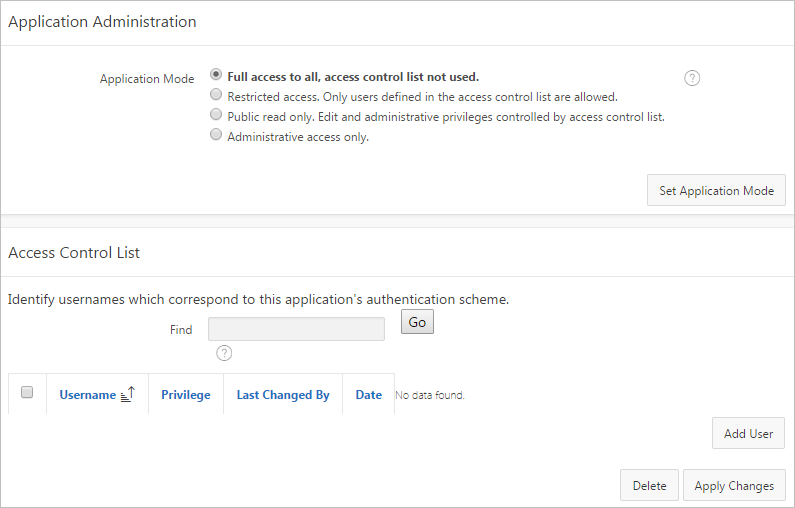
Task: Choose Administrative access only radio option
Action: pos(216,136)
